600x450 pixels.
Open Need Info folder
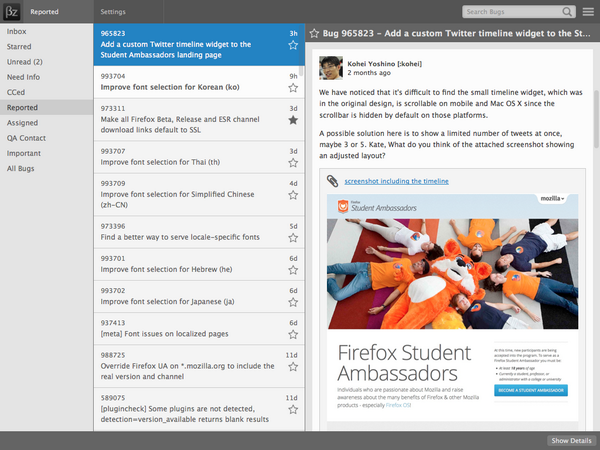46,77
